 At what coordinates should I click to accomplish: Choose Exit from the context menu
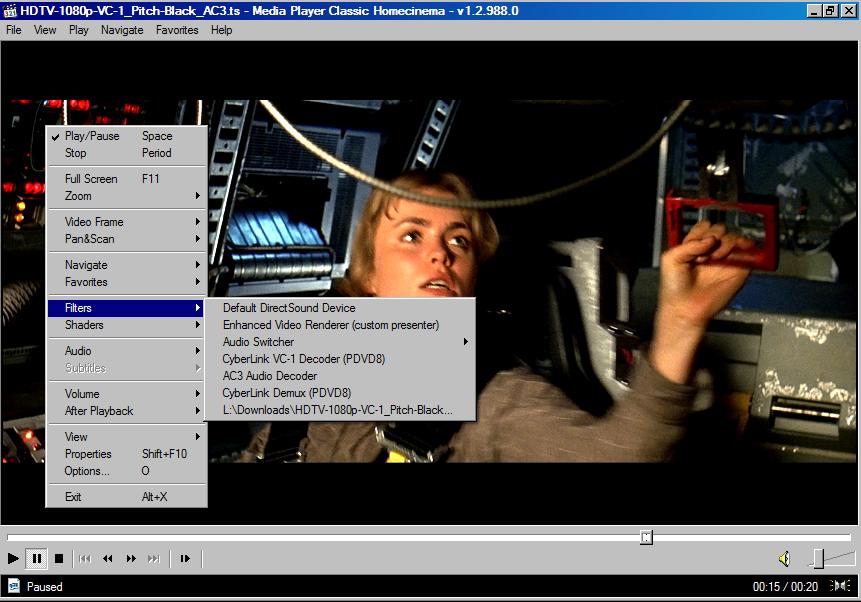click(73, 497)
